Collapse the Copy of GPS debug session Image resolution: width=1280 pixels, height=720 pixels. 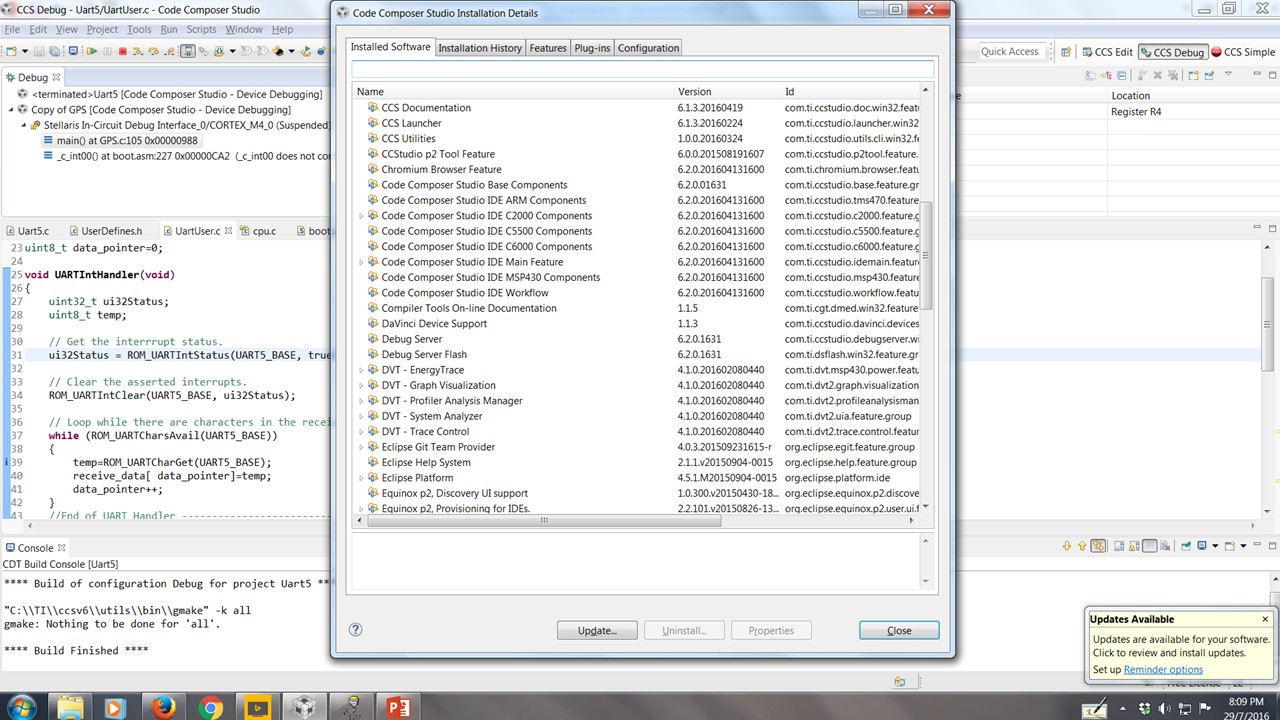[11, 109]
